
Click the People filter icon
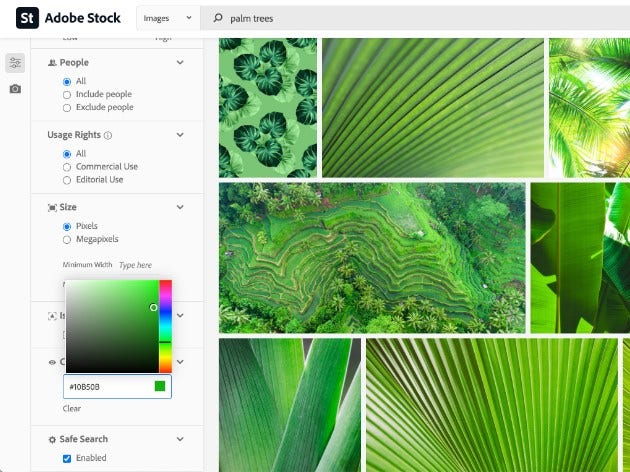coord(52,63)
